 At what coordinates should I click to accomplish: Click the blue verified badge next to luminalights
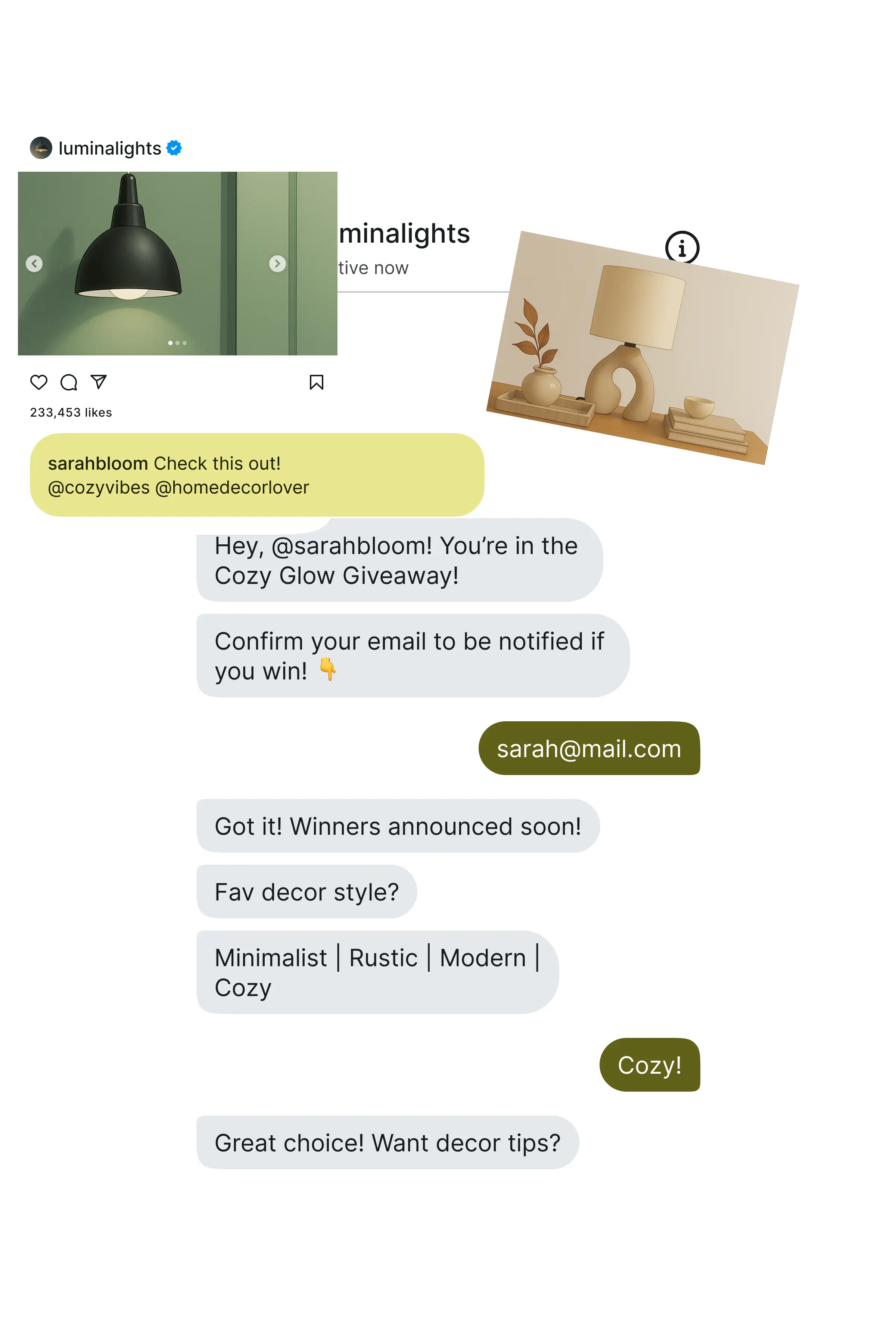pyautogui.click(x=174, y=148)
